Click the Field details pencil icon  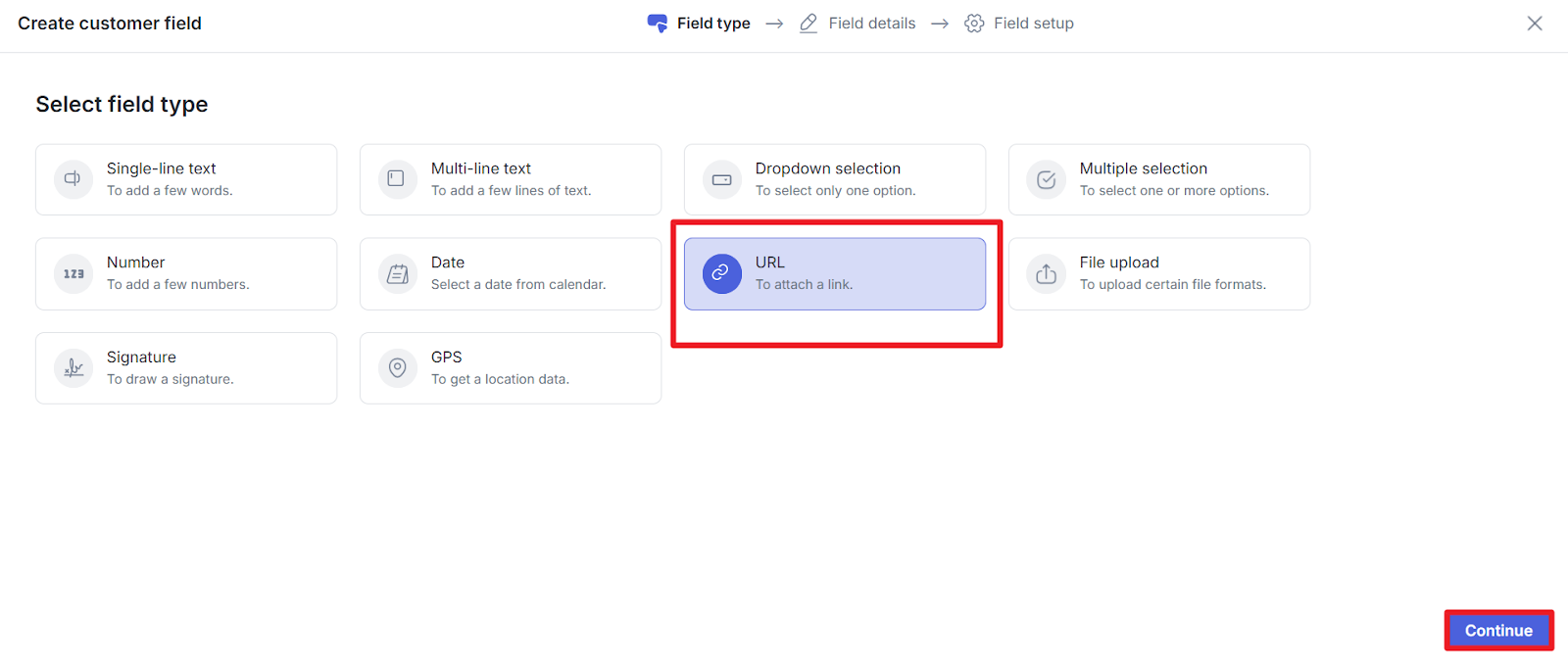(808, 24)
